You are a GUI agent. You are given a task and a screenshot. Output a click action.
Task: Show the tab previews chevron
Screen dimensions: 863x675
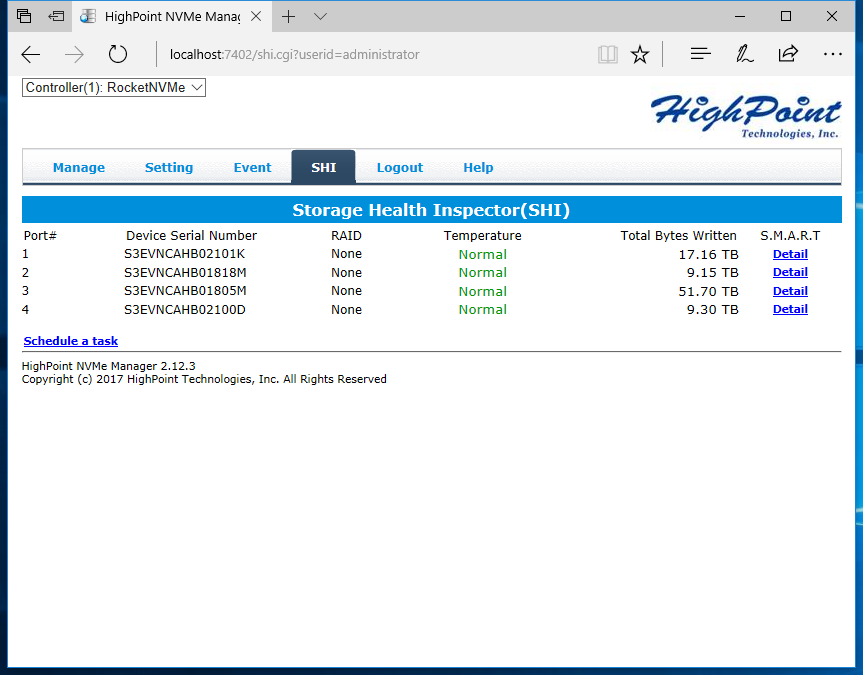pyautogui.click(x=320, y=17)
